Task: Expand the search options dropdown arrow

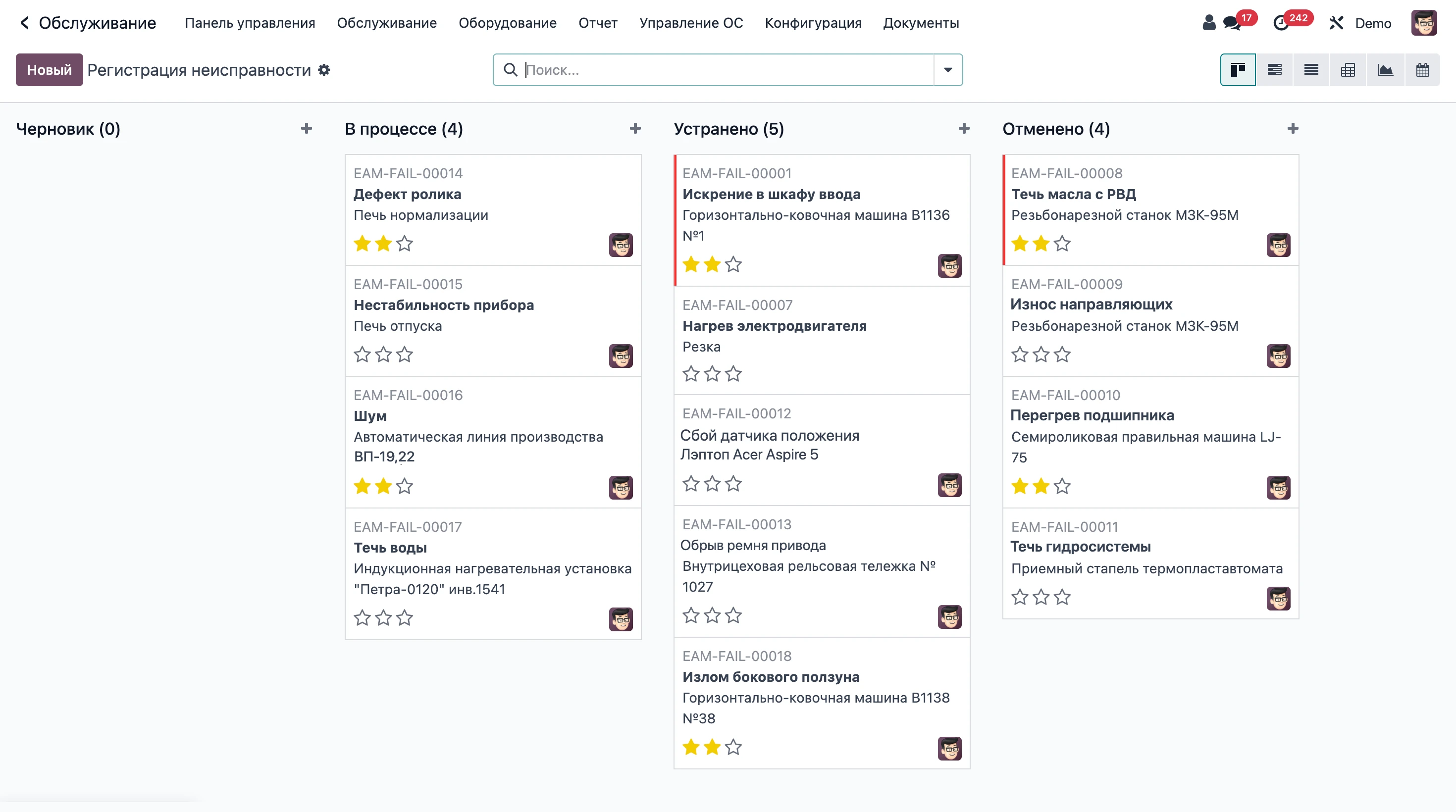Action: point(948,70)
